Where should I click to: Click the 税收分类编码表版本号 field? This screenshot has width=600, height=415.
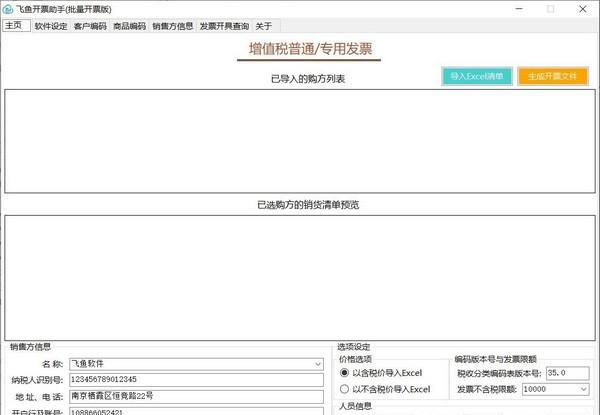tap(567, 373)
